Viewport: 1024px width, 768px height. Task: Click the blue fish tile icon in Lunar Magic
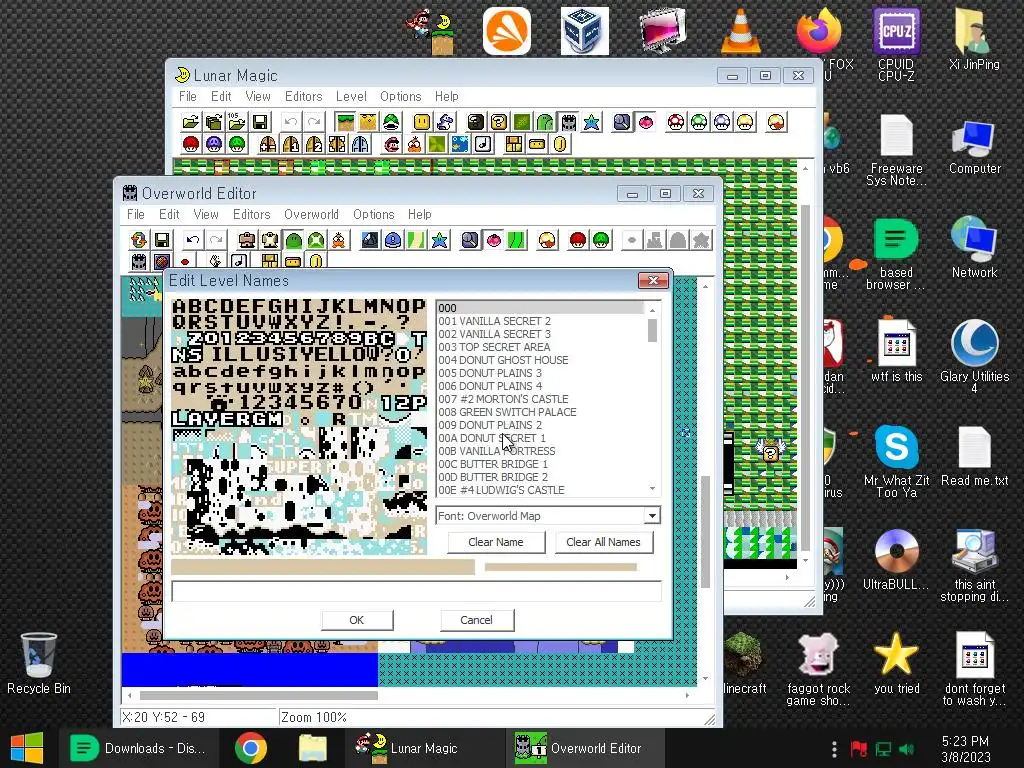[x=460, y=144]
